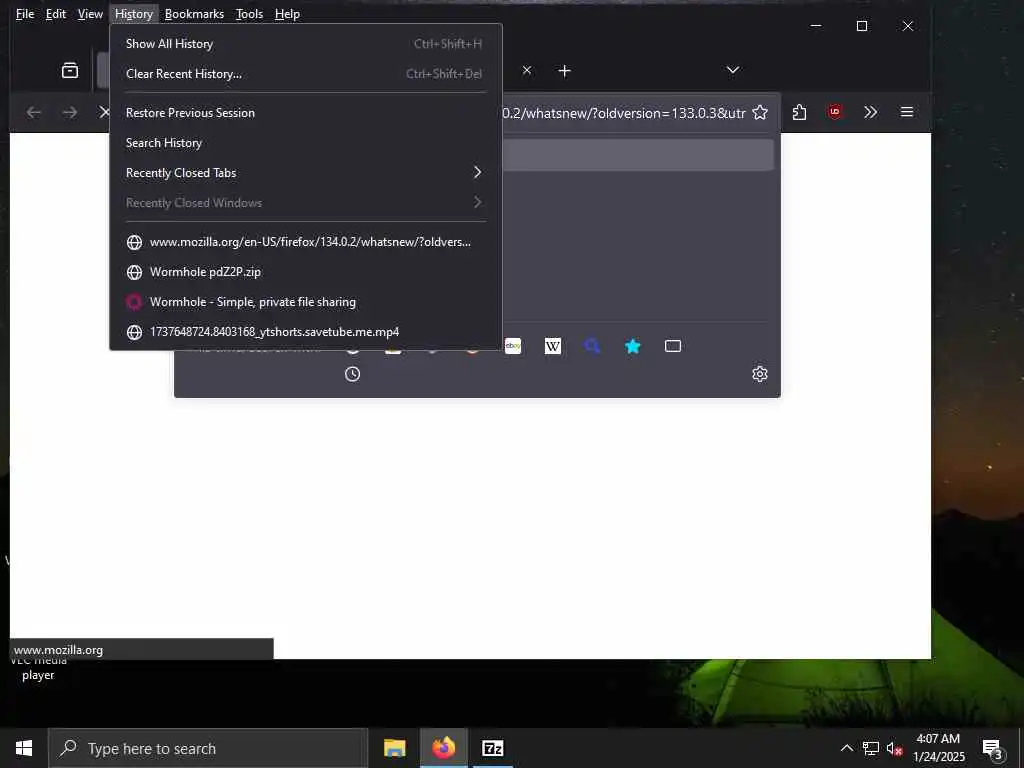Open File Explorer from the taskbar

point(394,748)
